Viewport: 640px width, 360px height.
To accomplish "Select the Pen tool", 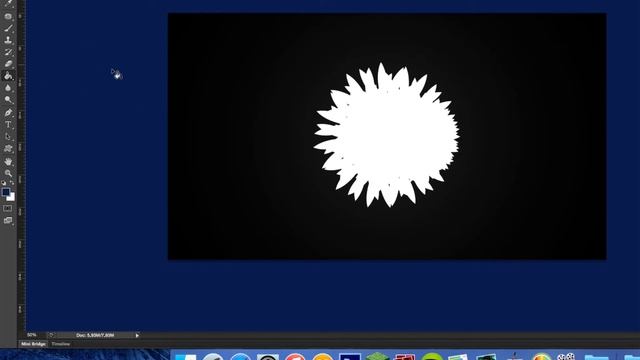I will click(8, 112).
